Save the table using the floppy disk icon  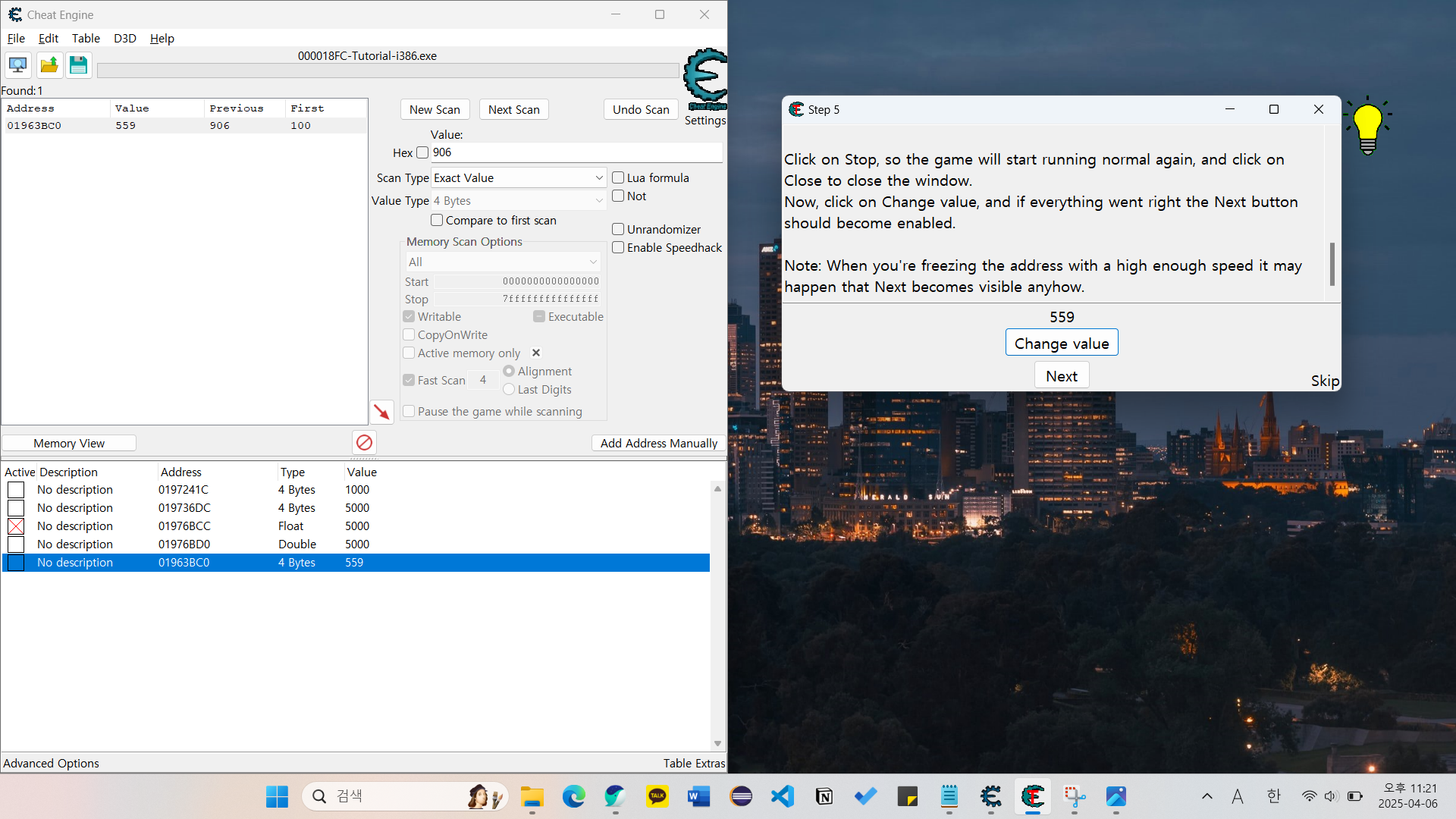78,65
